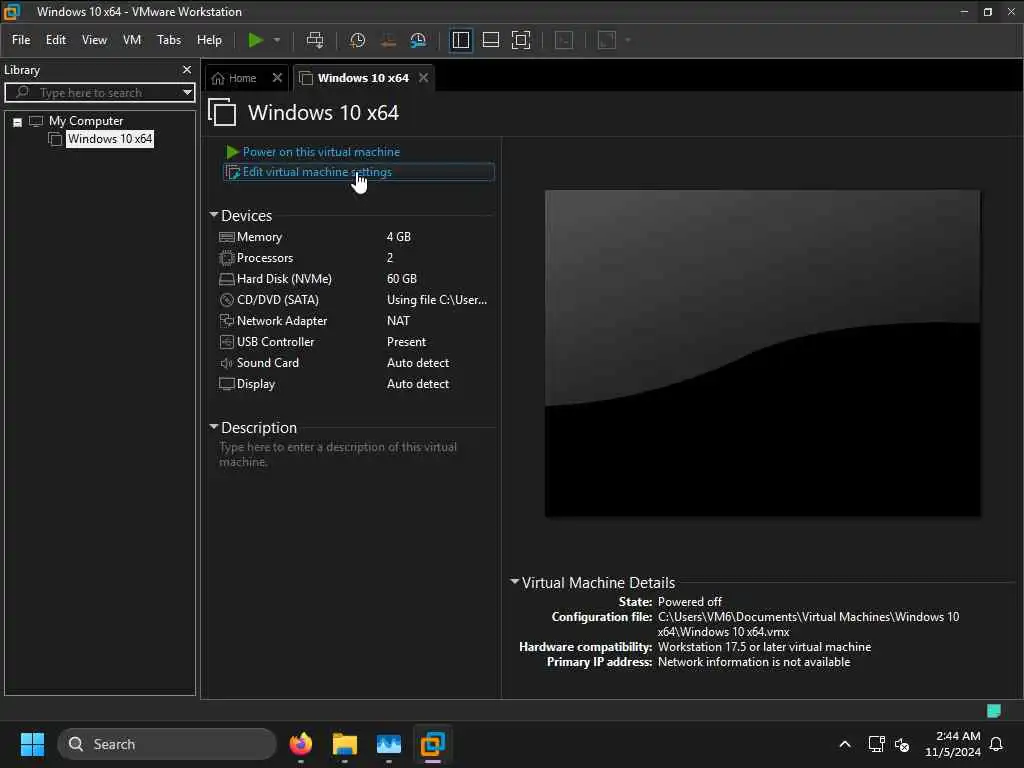Screen dimensions: 1024x768
Task: Click the 4 GB memory value
Action: [398, 237]
